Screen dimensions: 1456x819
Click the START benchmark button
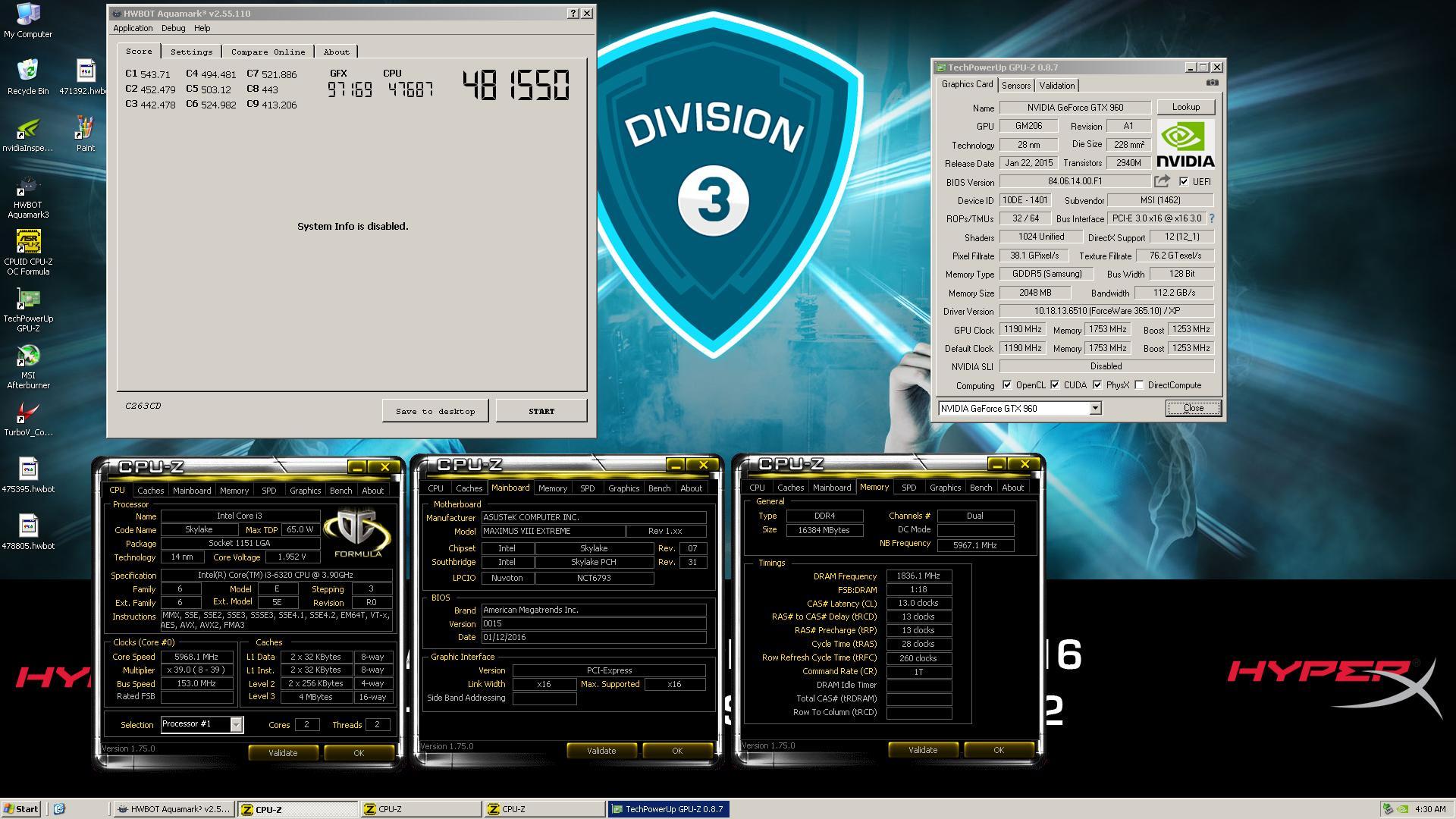pos(541,411)
